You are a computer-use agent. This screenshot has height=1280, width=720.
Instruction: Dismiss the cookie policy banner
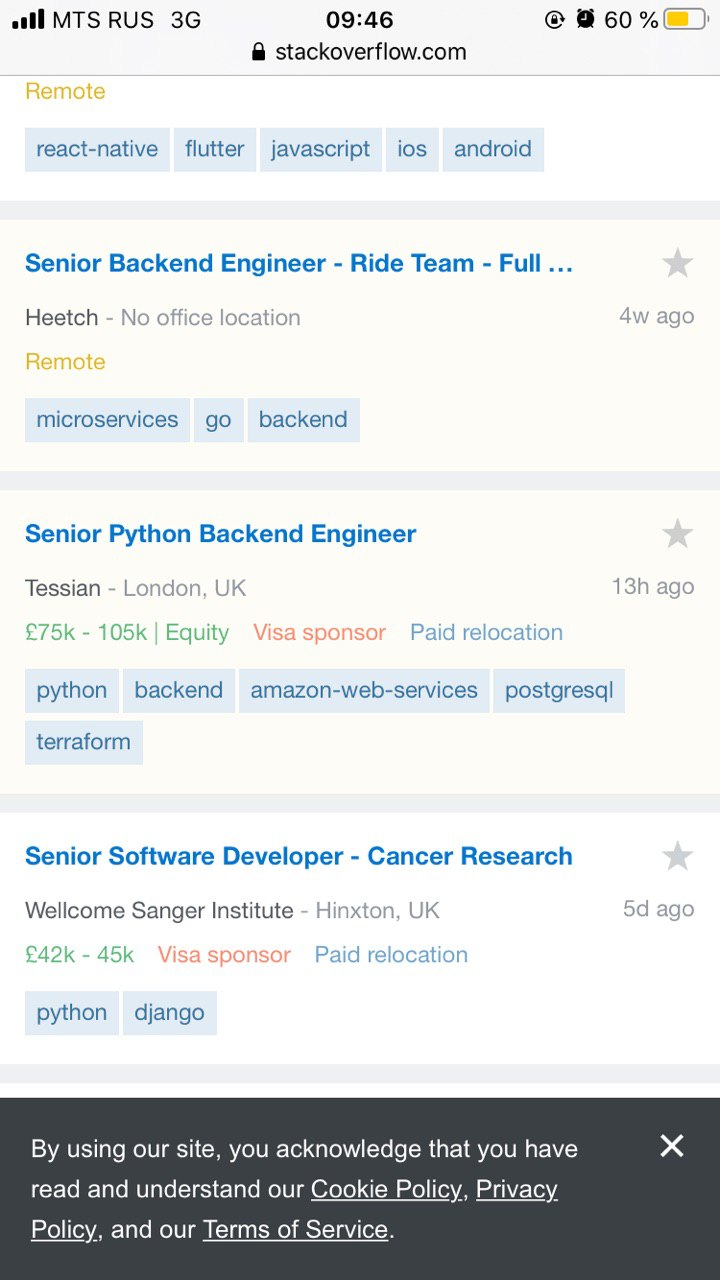tap(672, 1146)
